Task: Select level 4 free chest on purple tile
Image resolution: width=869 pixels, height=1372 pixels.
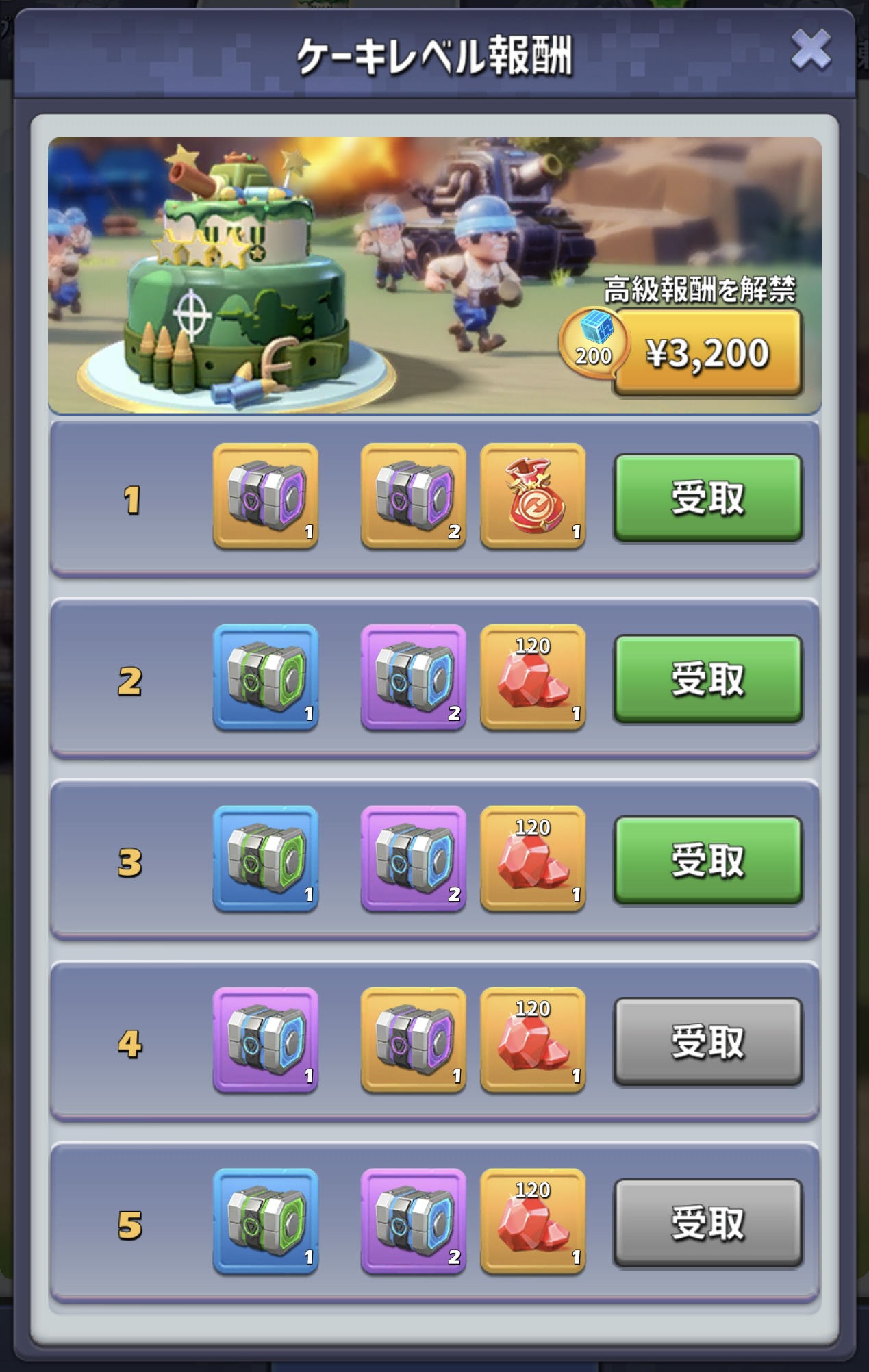Action: (266, 1041)
